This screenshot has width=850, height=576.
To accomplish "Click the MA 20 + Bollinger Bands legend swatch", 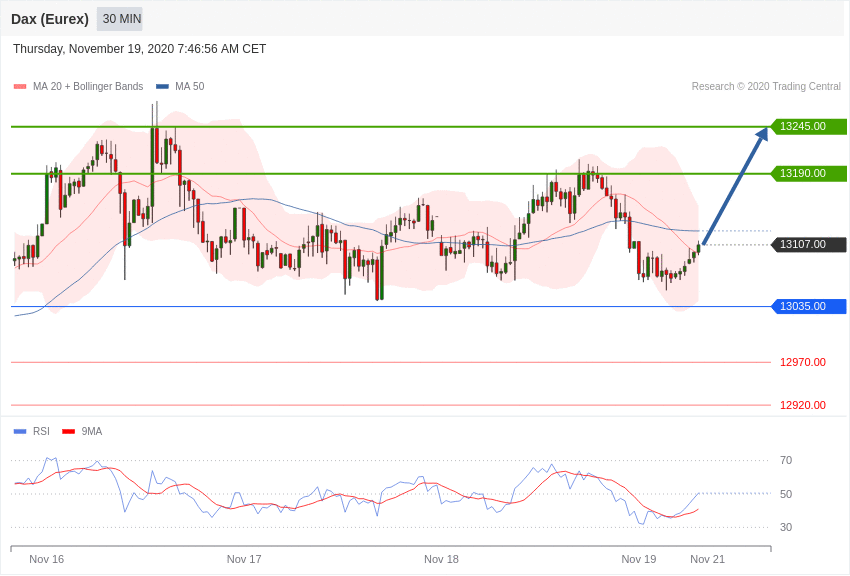I will tap(20, 86).
